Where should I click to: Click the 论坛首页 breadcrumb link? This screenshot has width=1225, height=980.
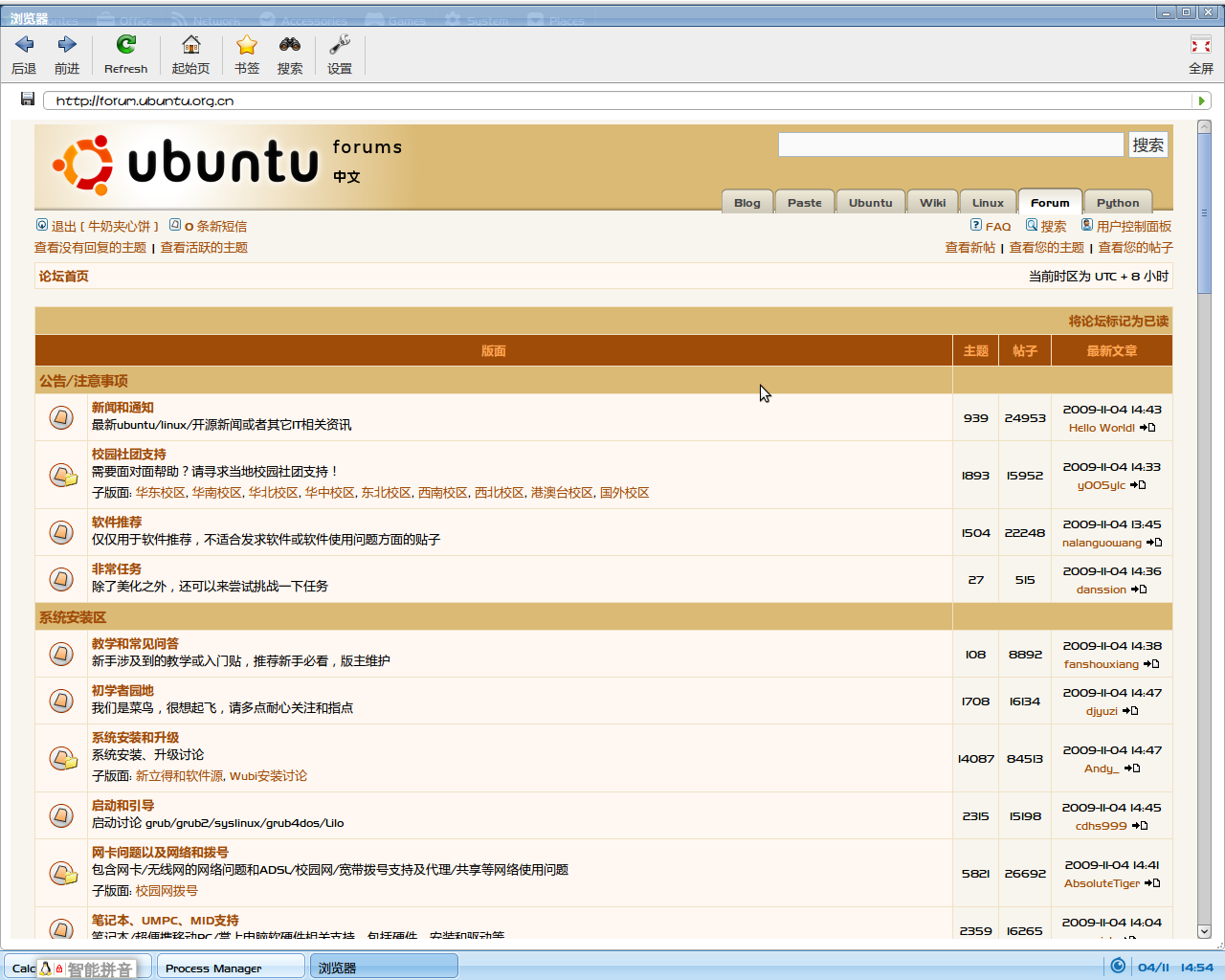tap(64, 277)
